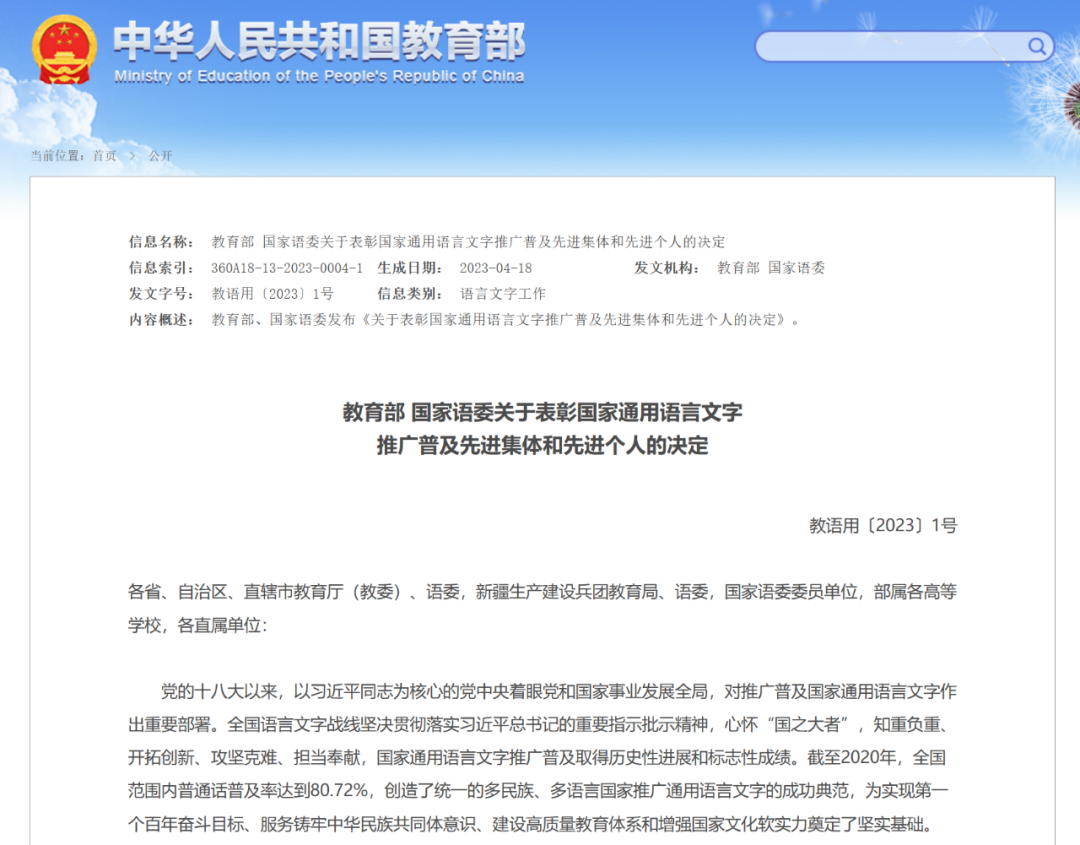Click the 中华人民共和国教育部 site title
Viewport: 1080px width, 845px height.
point(319,41)
